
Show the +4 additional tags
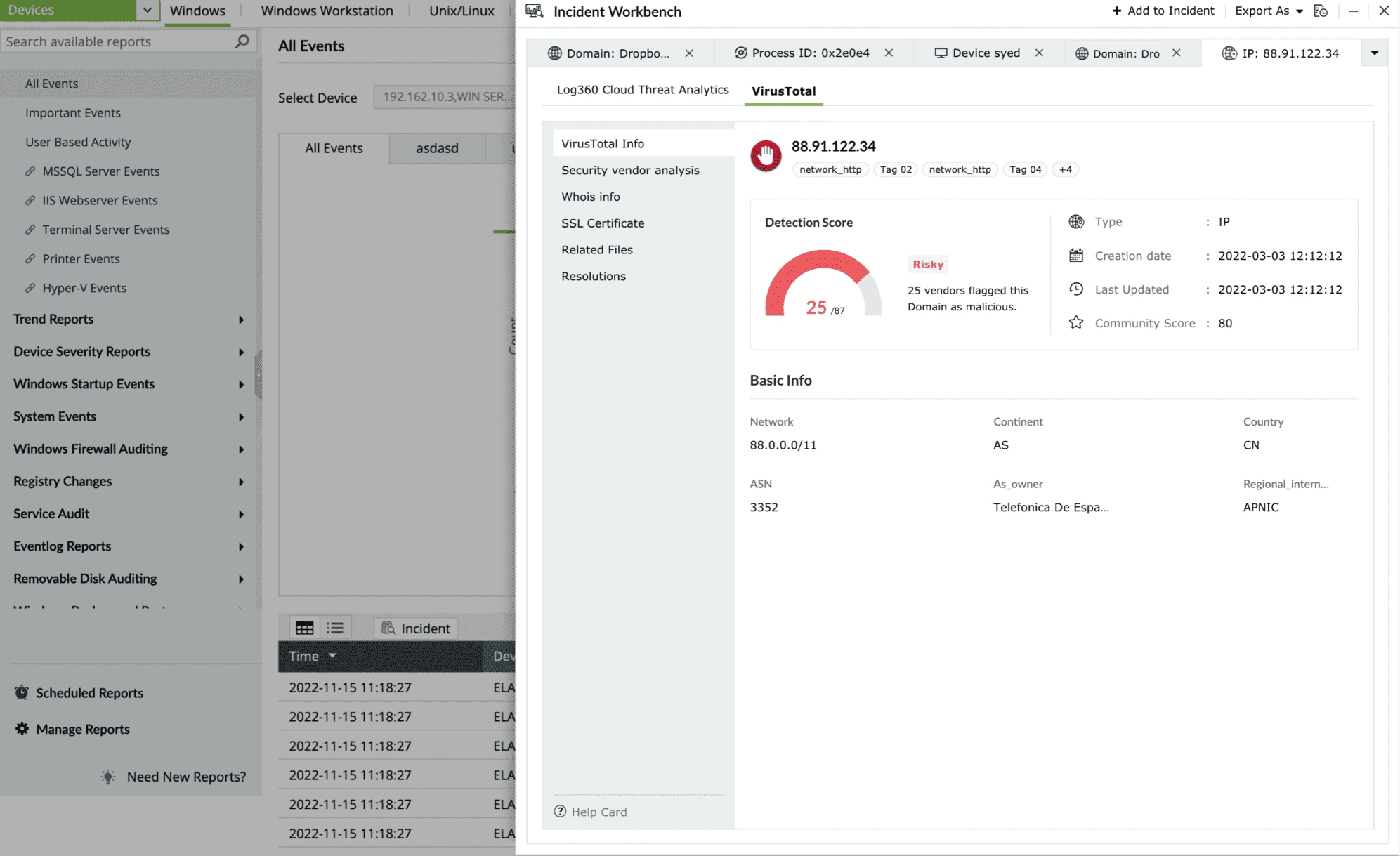[1065, 169]
